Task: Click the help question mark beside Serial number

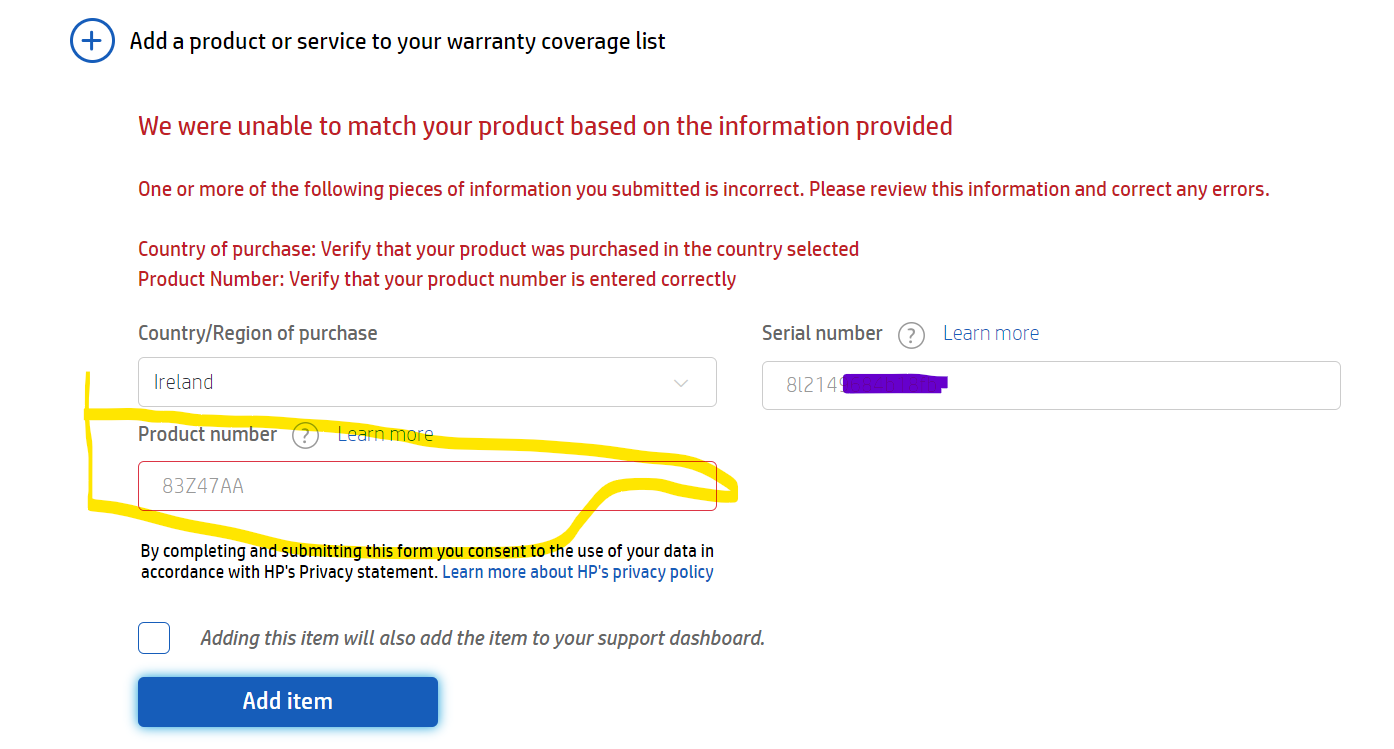Action: point(911,335)
